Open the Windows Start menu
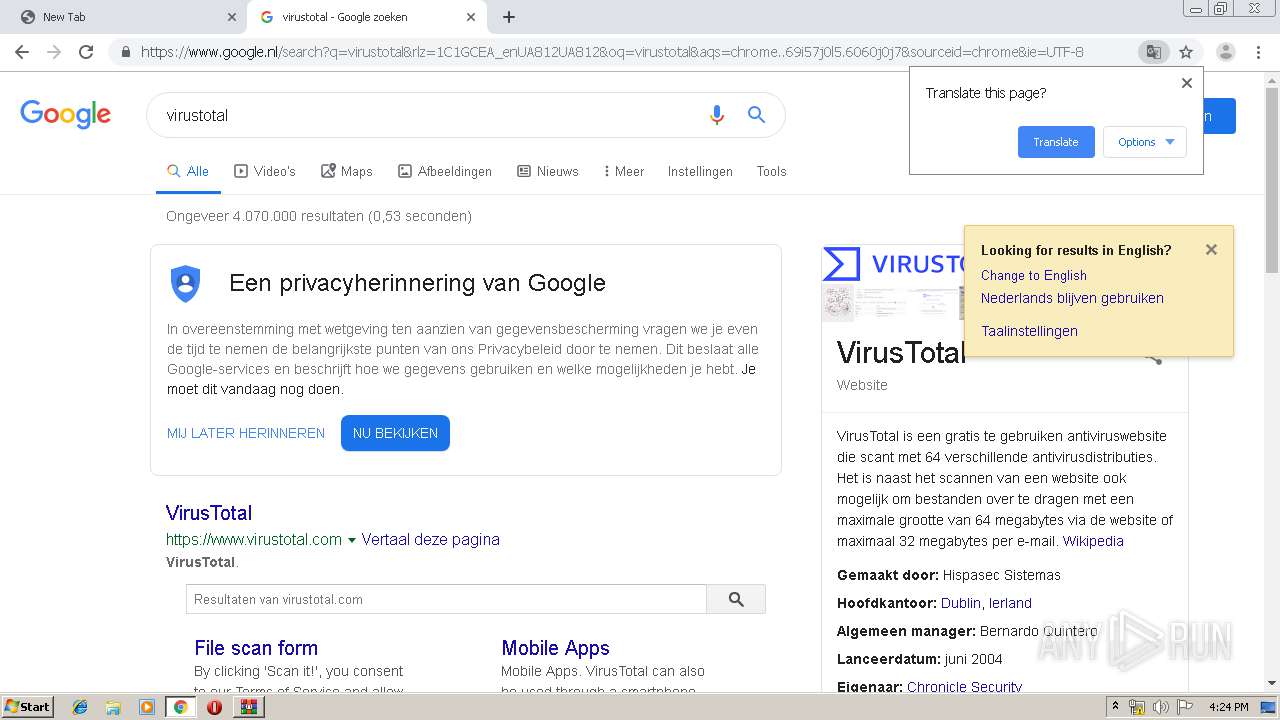The height and width of the screenshot is (720, 1280). coord(27,707)
